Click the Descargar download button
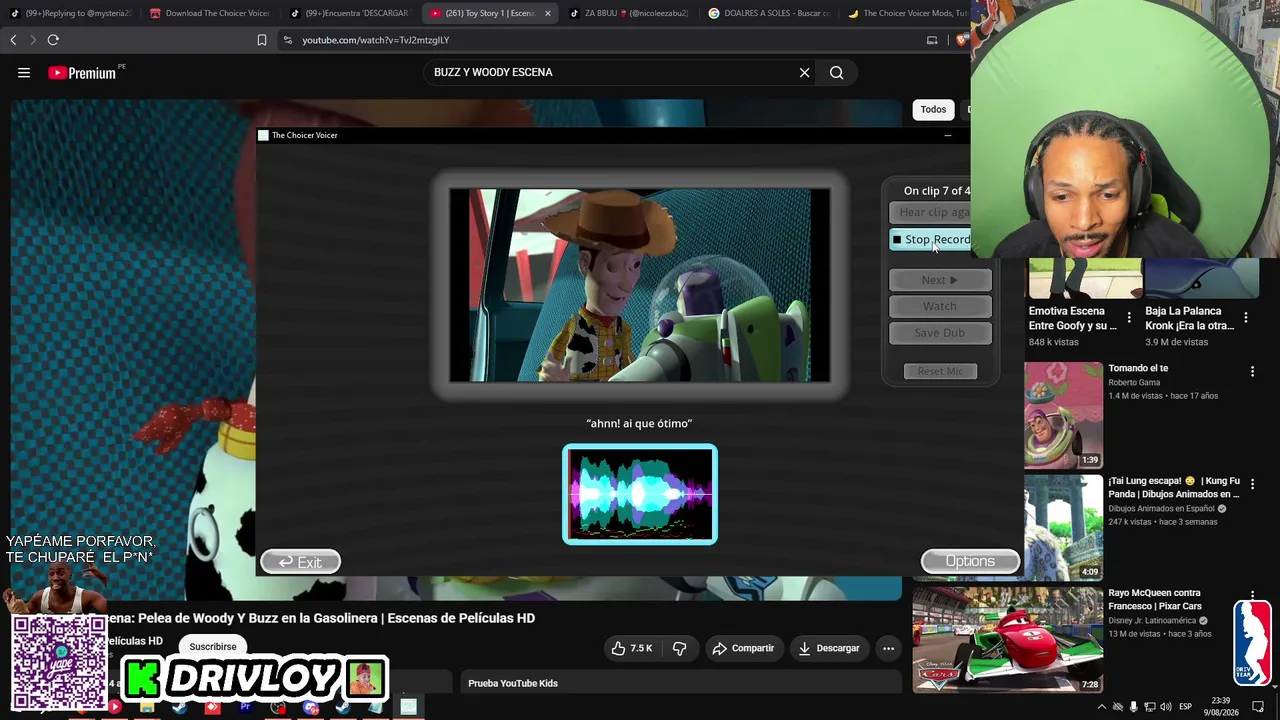 pos(829,648)
